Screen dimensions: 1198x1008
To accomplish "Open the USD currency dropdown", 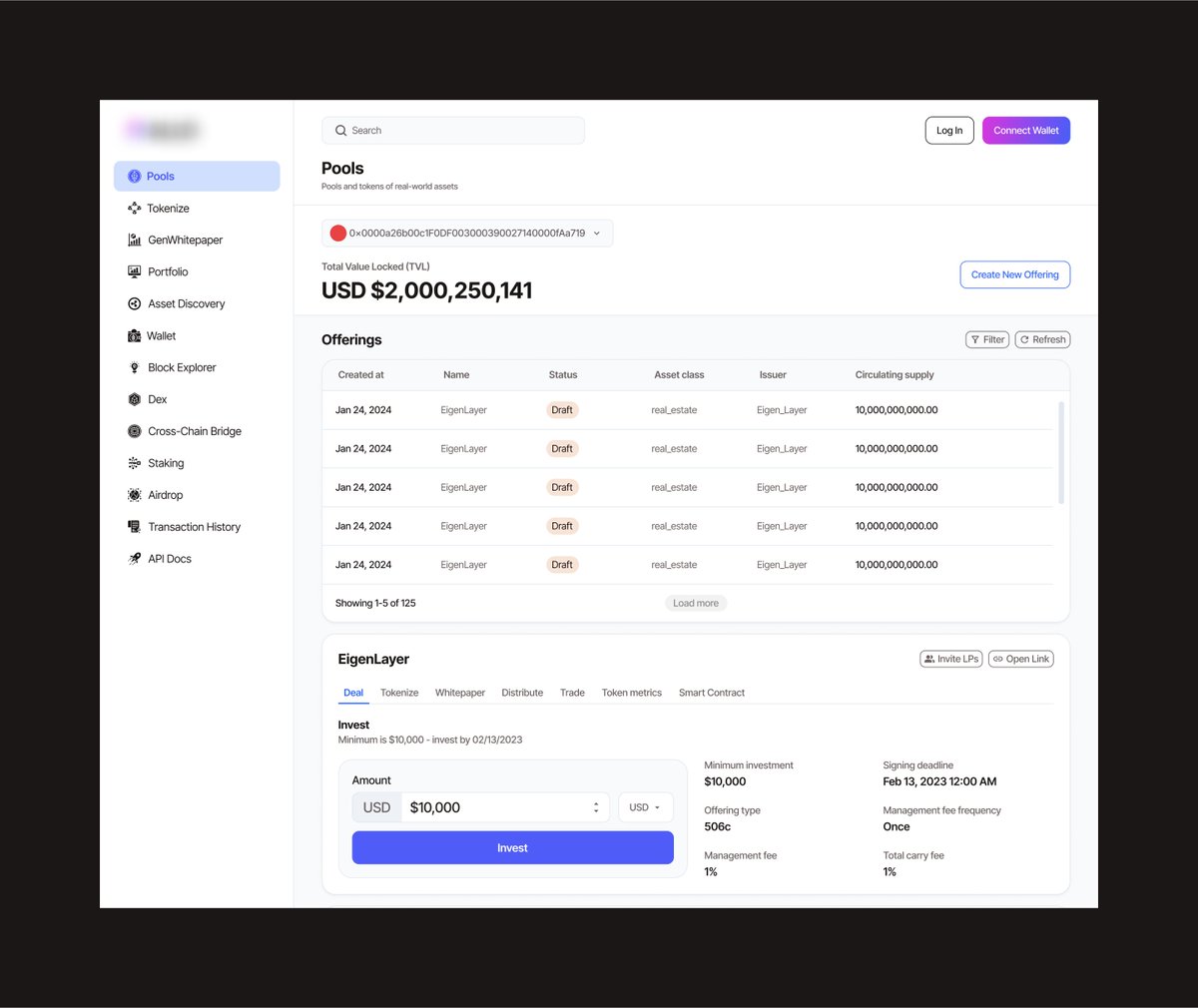I will (x=645, y=807).
